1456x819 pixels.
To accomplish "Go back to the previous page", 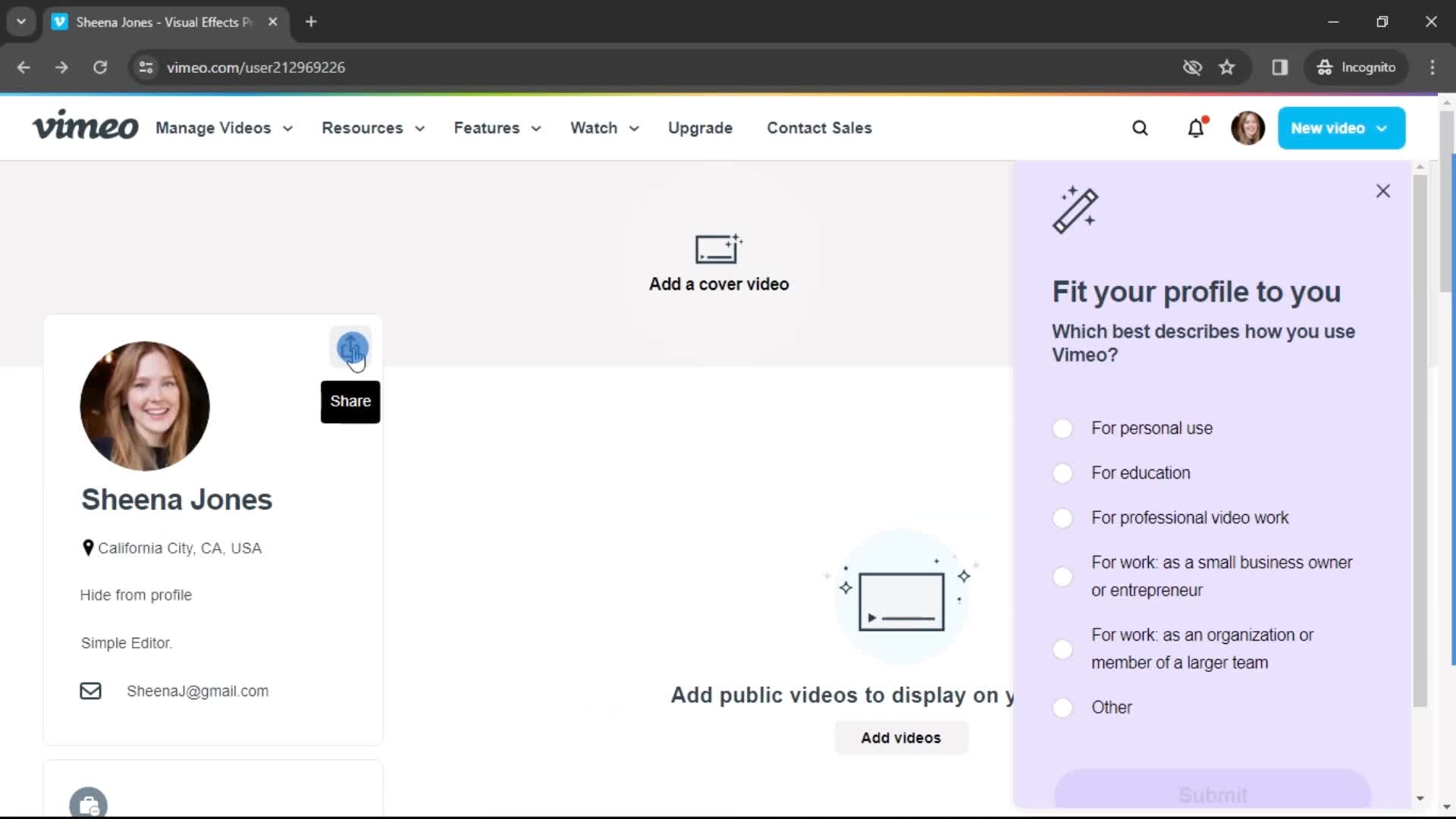I will click(x=24, y=67).
